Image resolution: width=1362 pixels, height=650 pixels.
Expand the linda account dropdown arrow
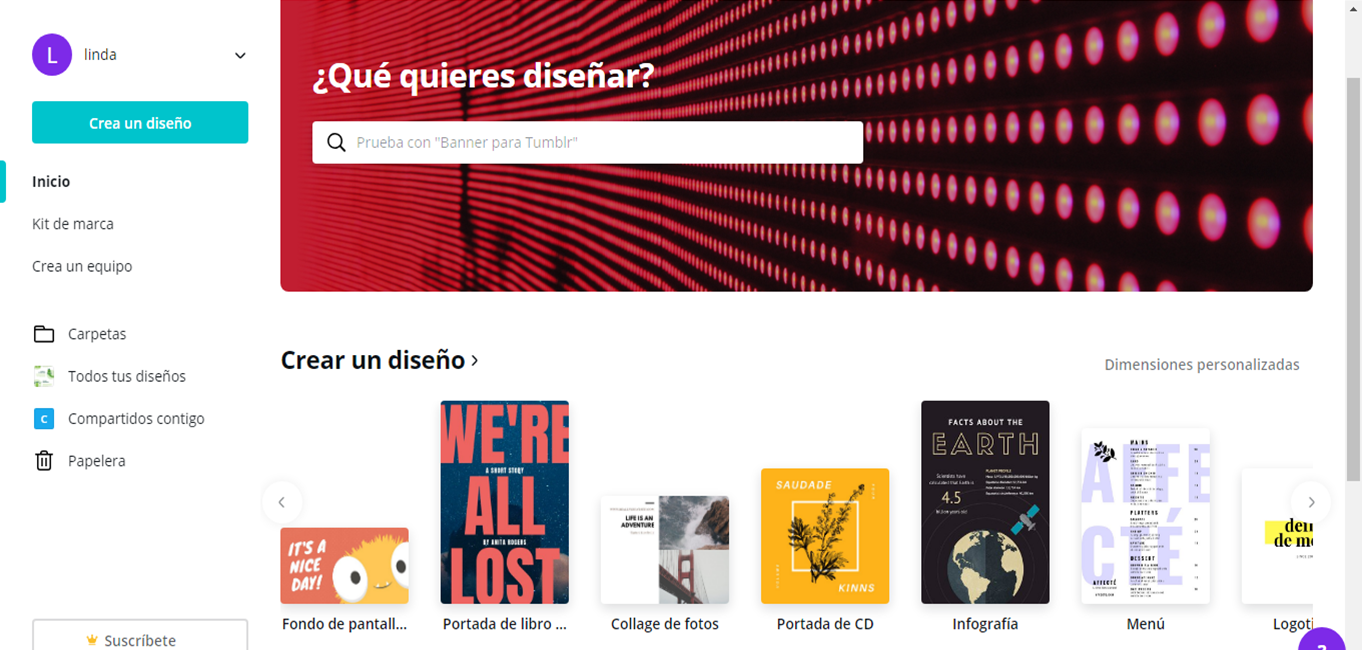coord(240,56)
